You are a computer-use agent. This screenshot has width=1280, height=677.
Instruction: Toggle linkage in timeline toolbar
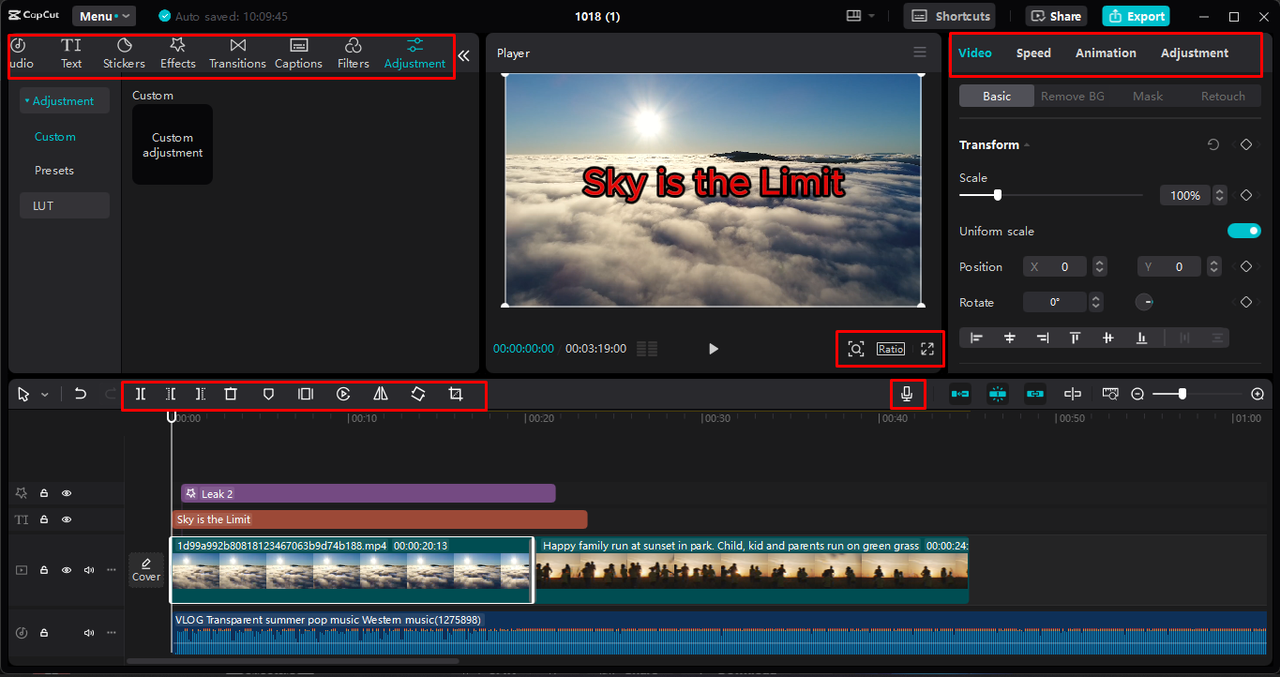(x=1035, y=394)
